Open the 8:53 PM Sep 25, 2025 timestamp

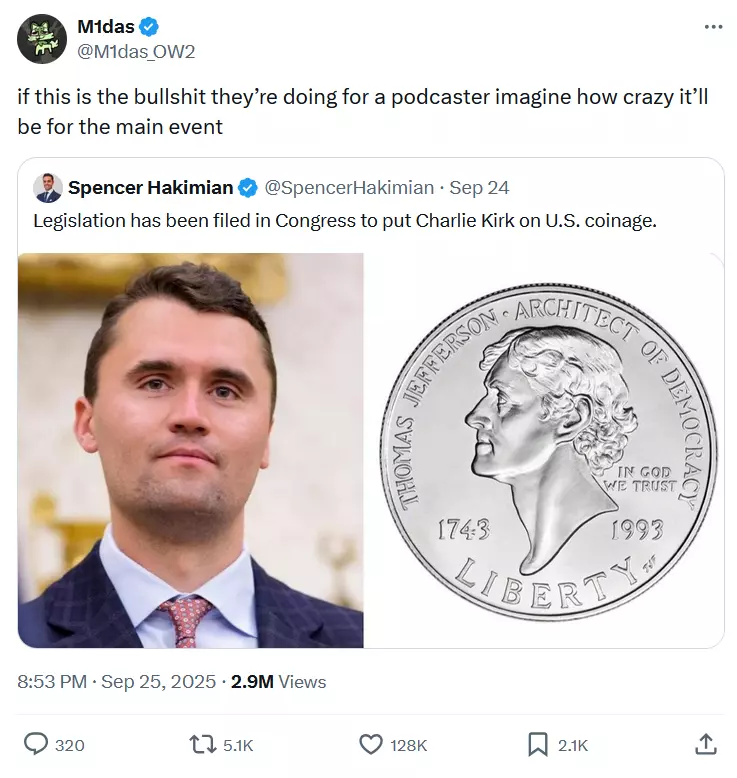(x=117, y=682)
